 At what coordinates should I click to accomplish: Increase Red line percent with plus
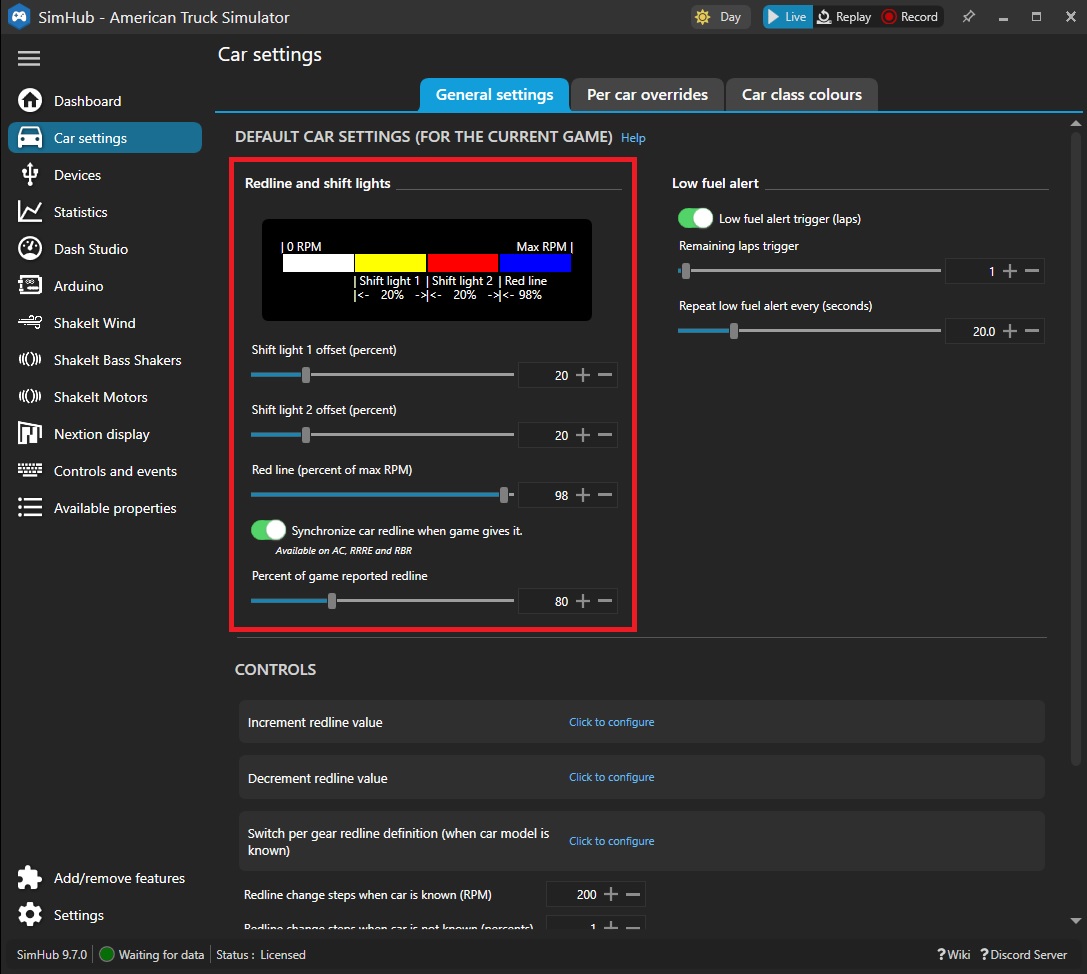[583, 495]
